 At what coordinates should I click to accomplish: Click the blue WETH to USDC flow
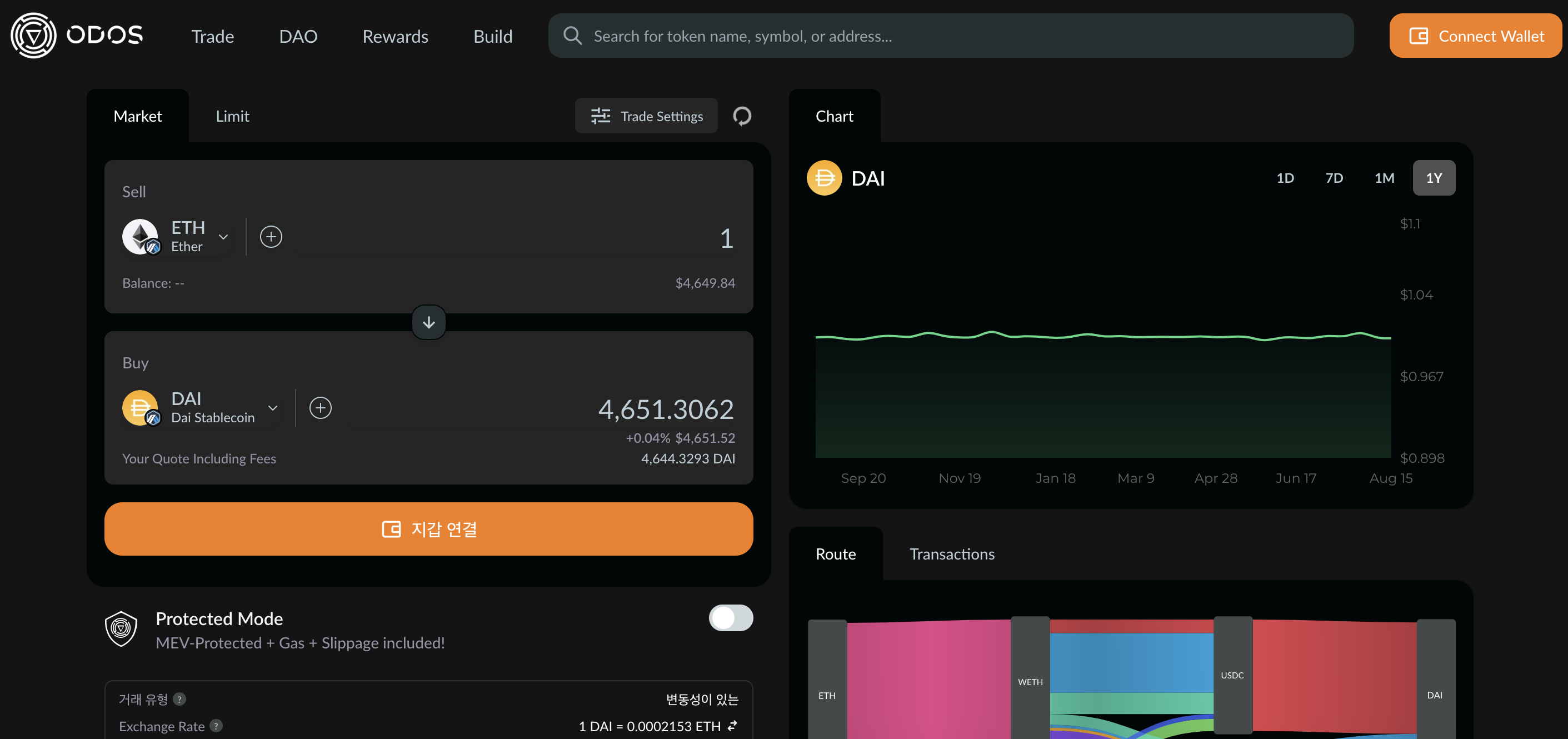click(x=1131, y=662)
